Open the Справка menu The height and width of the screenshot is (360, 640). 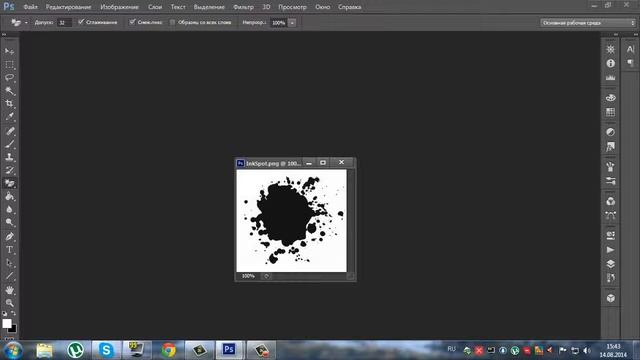coord(349,7)
